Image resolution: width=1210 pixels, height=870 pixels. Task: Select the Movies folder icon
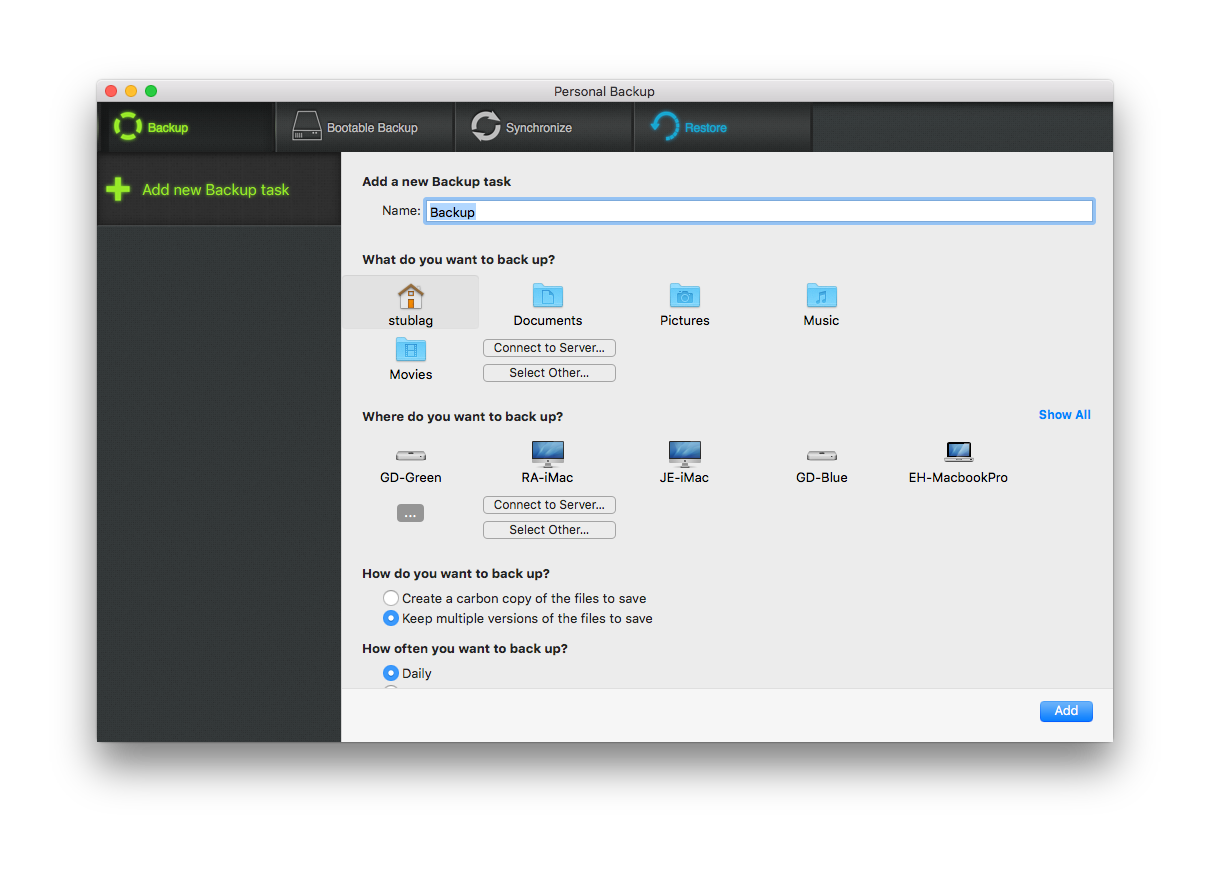click(x=411, y=349)
